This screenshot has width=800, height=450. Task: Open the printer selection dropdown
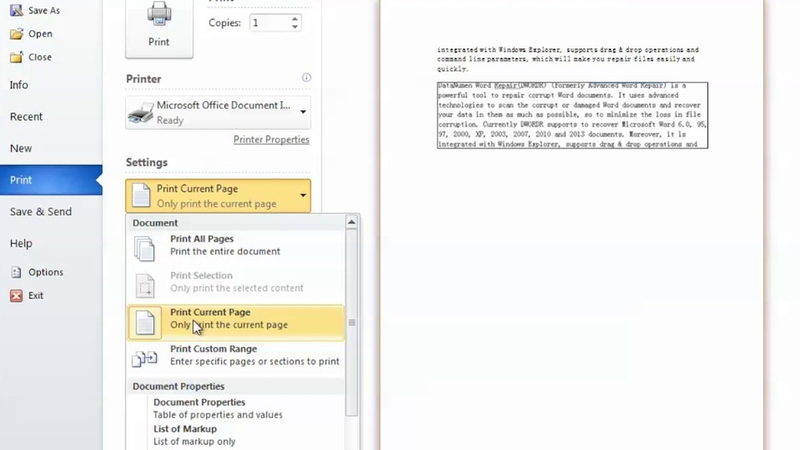pos(303,112)
